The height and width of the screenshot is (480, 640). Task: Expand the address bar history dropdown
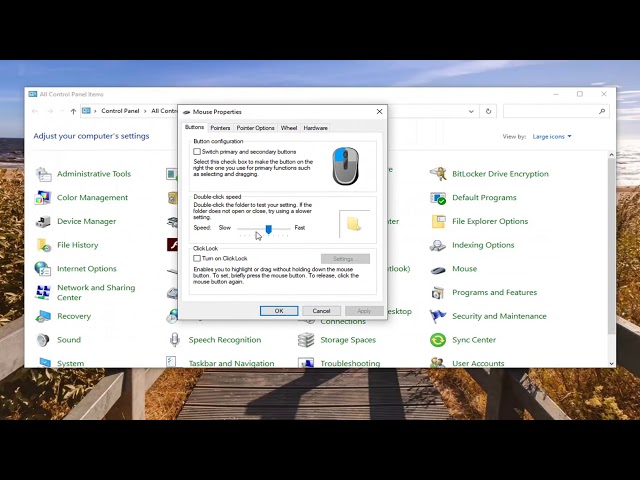[x=471, y=111]
